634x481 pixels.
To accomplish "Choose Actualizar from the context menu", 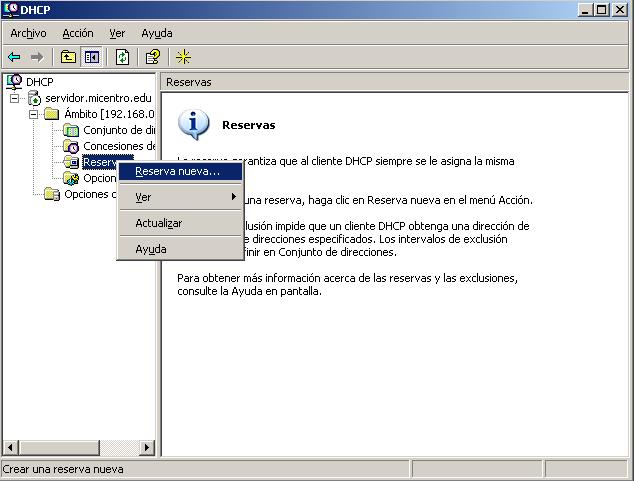I will click(158, 223).
